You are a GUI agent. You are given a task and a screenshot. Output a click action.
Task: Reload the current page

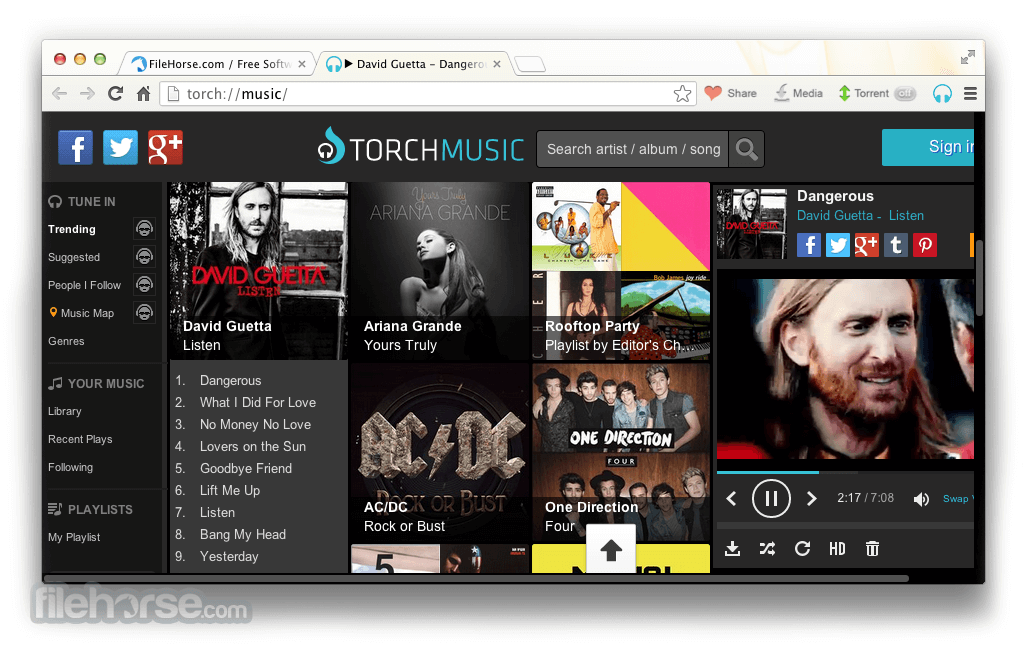coord(116,93)
